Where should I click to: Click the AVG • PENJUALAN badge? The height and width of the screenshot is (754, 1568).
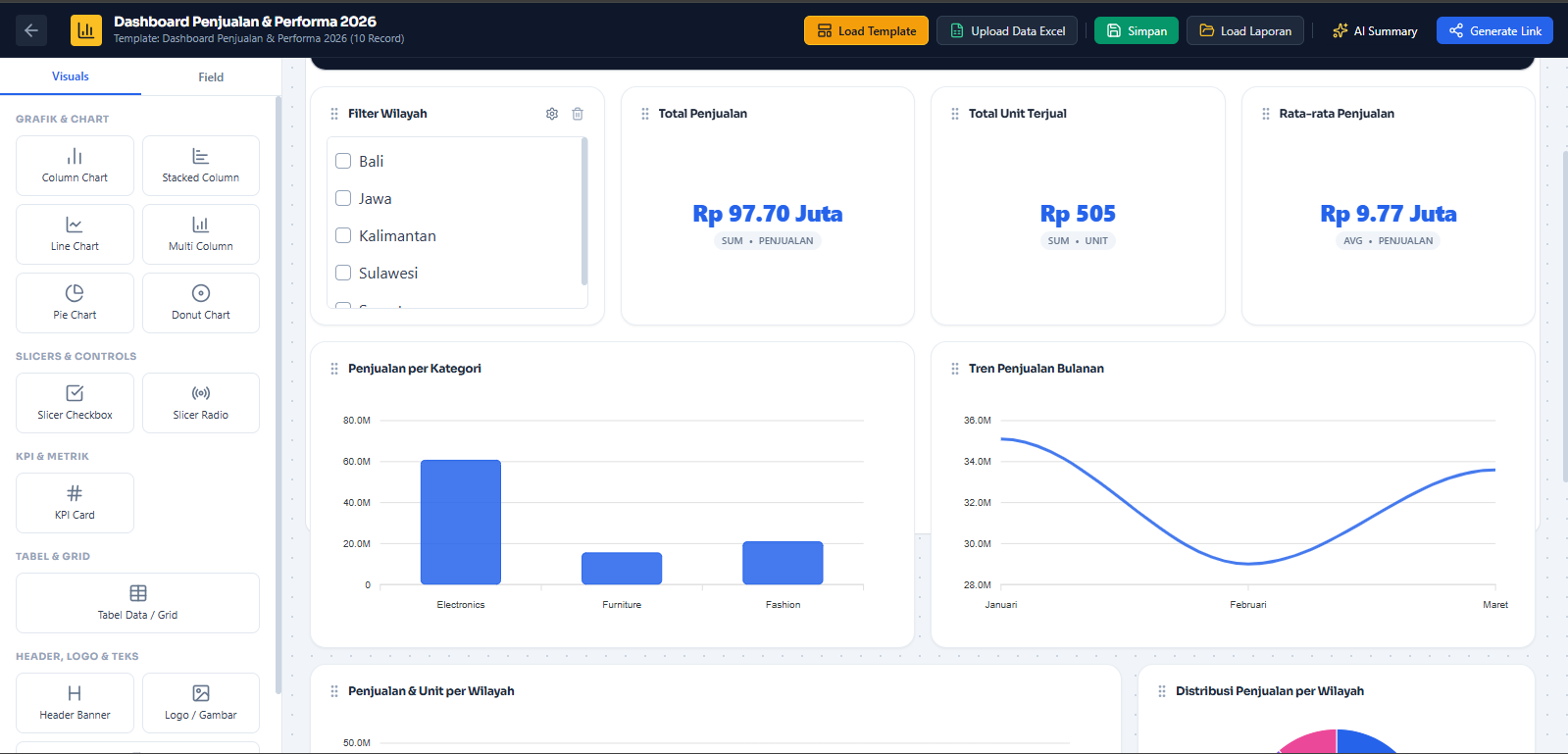1388,241
